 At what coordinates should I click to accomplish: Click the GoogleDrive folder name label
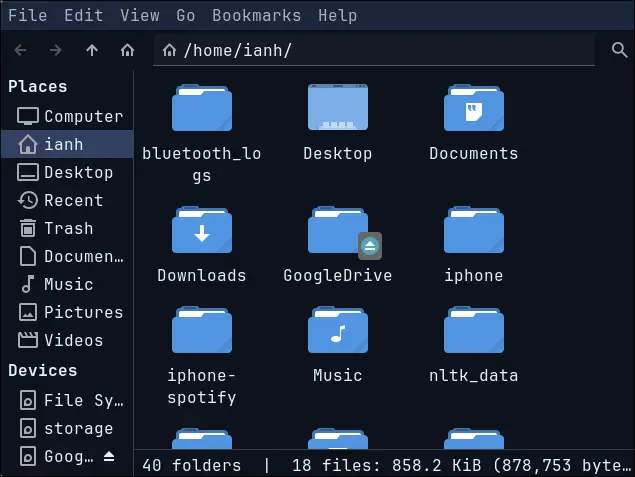tap(338, 275)
